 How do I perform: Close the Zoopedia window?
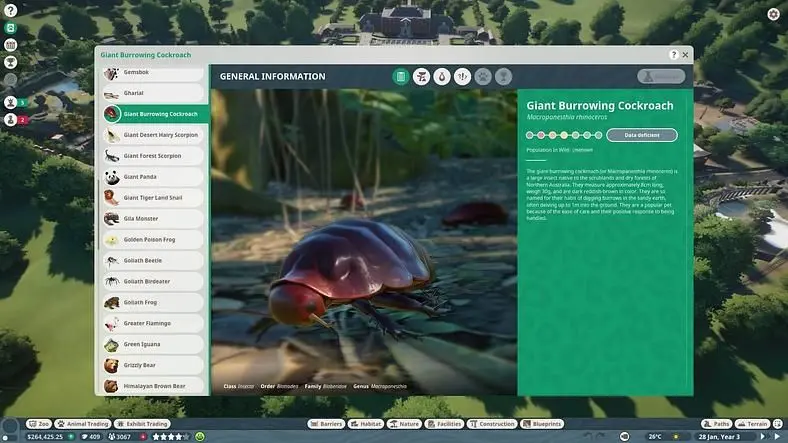click(685, 55)
